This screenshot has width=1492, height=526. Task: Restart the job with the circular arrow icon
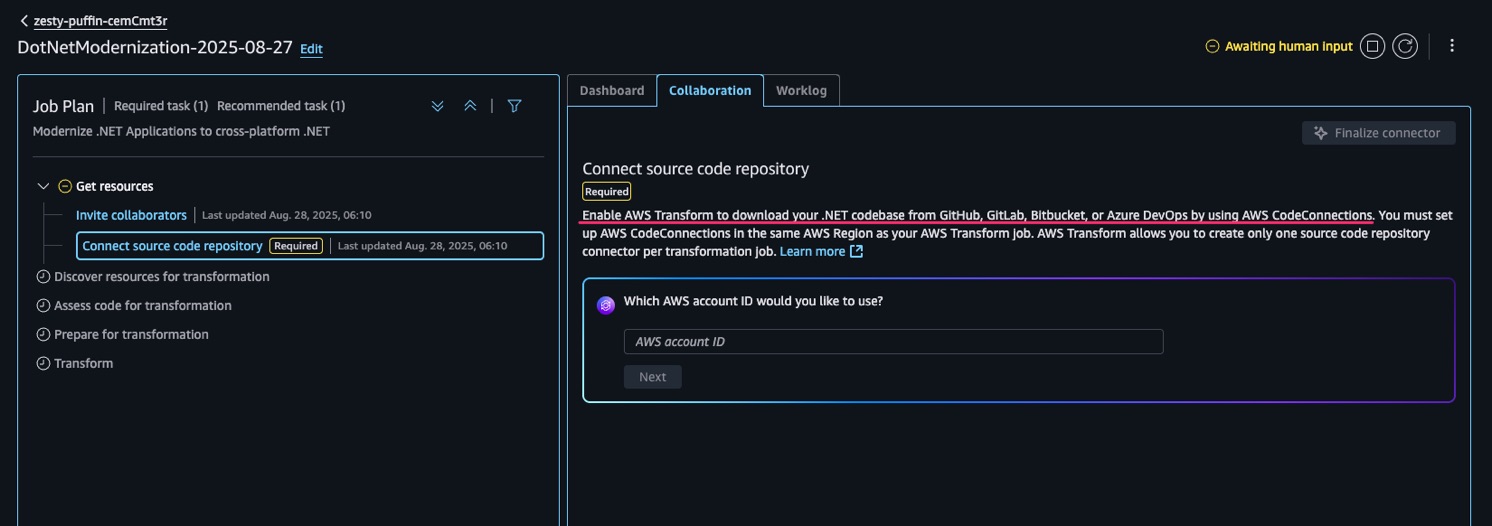(1405, 46)
